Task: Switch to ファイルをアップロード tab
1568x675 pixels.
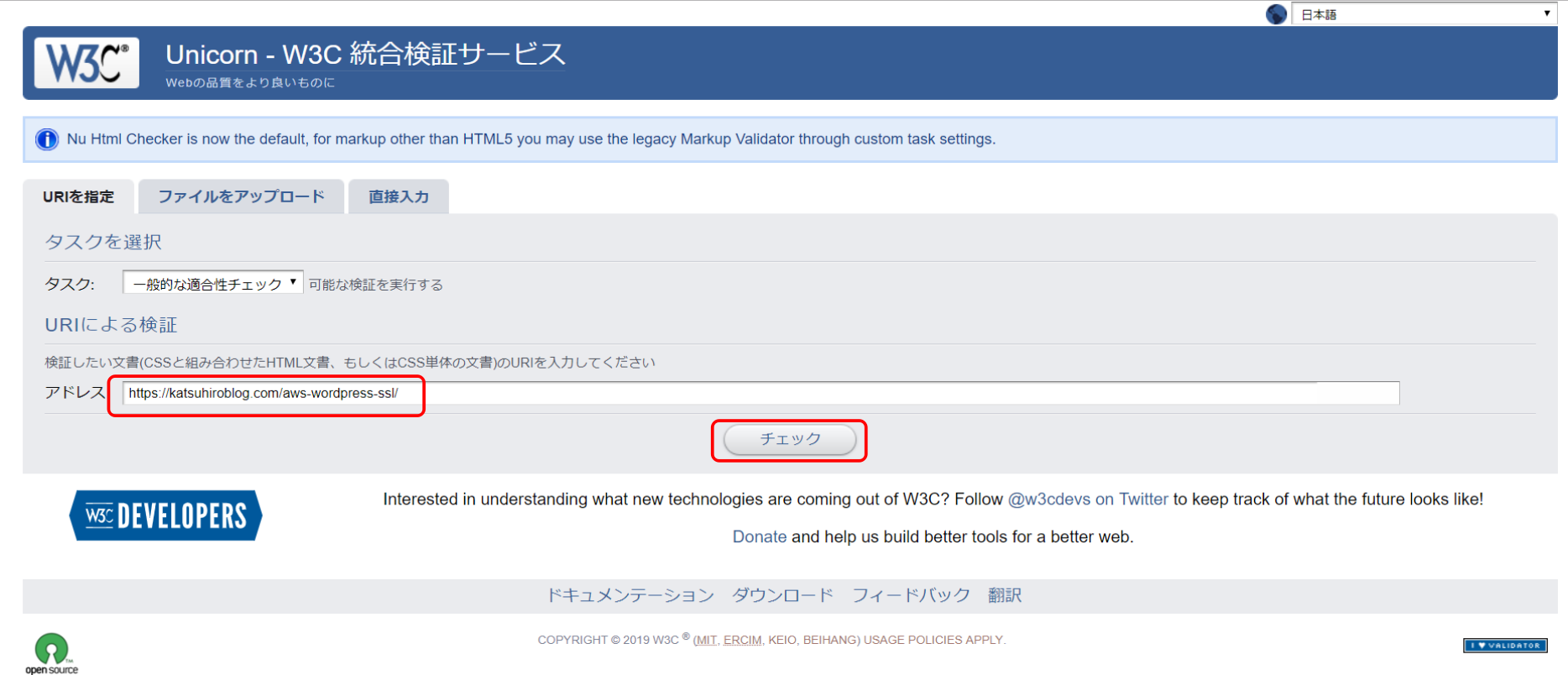Action: point(241,196)
